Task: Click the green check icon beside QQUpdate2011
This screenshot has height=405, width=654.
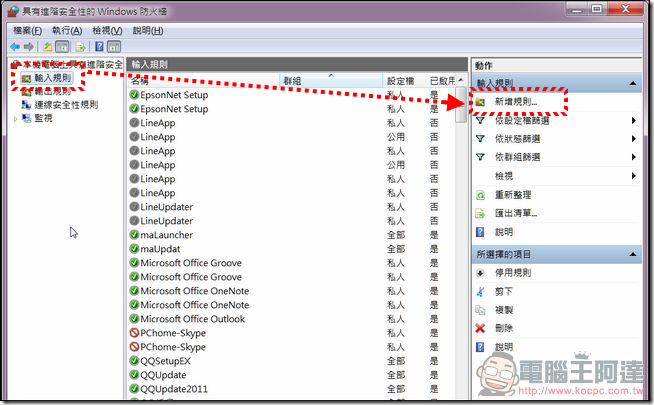Action: coord(134,389)
